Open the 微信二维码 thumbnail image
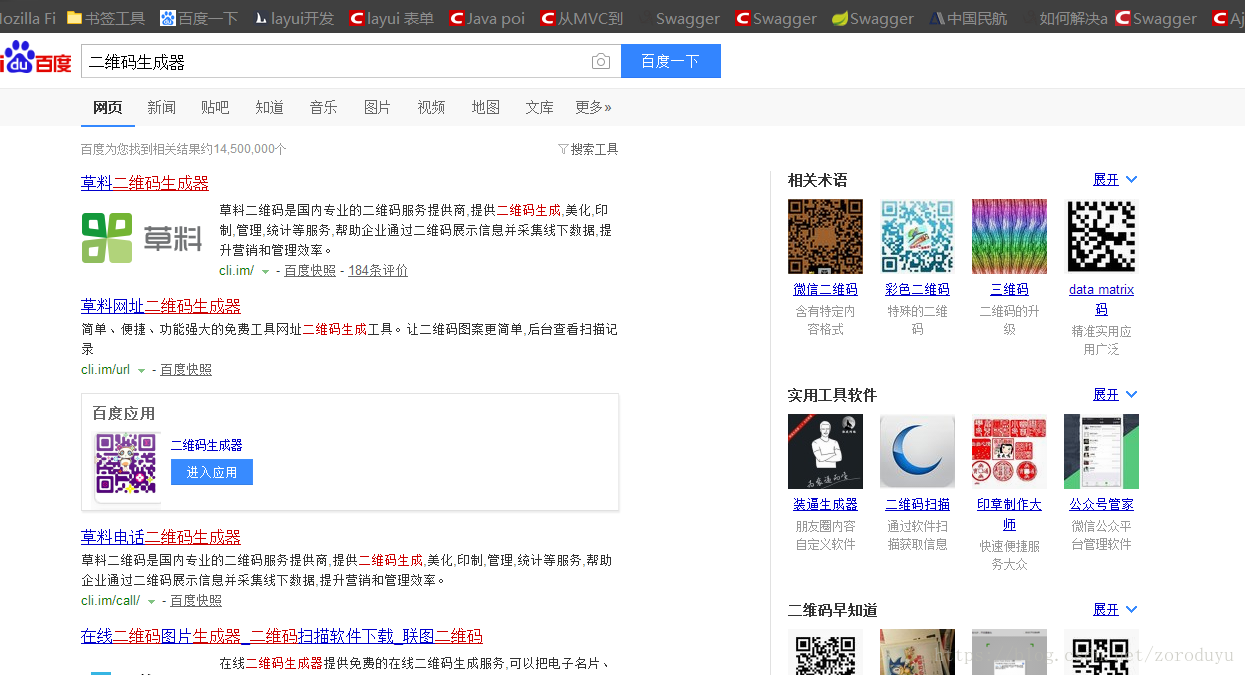The image size is (1245, 675). [x=825, y=236]
